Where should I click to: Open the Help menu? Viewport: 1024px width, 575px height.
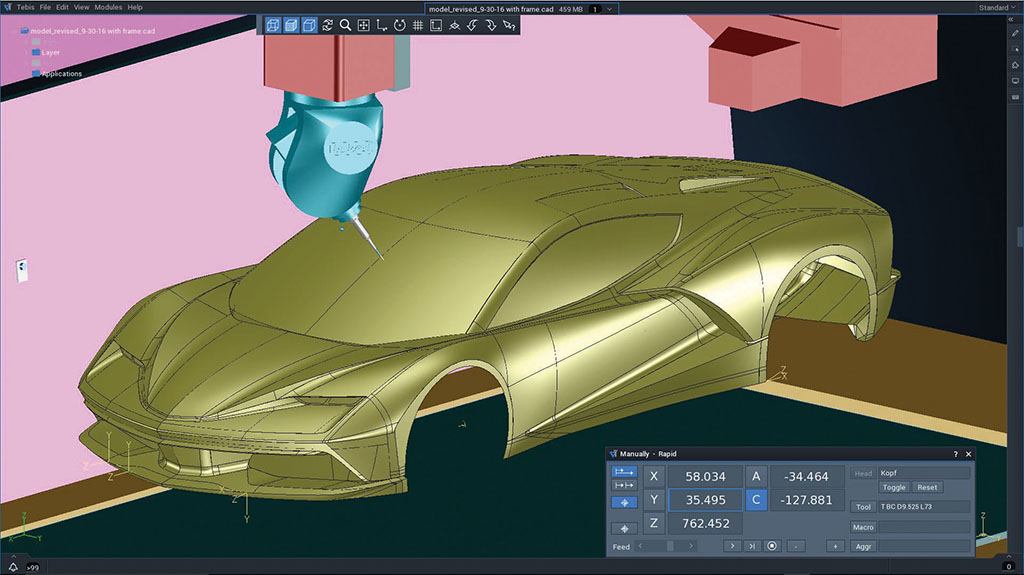click(x=135, y=7)
